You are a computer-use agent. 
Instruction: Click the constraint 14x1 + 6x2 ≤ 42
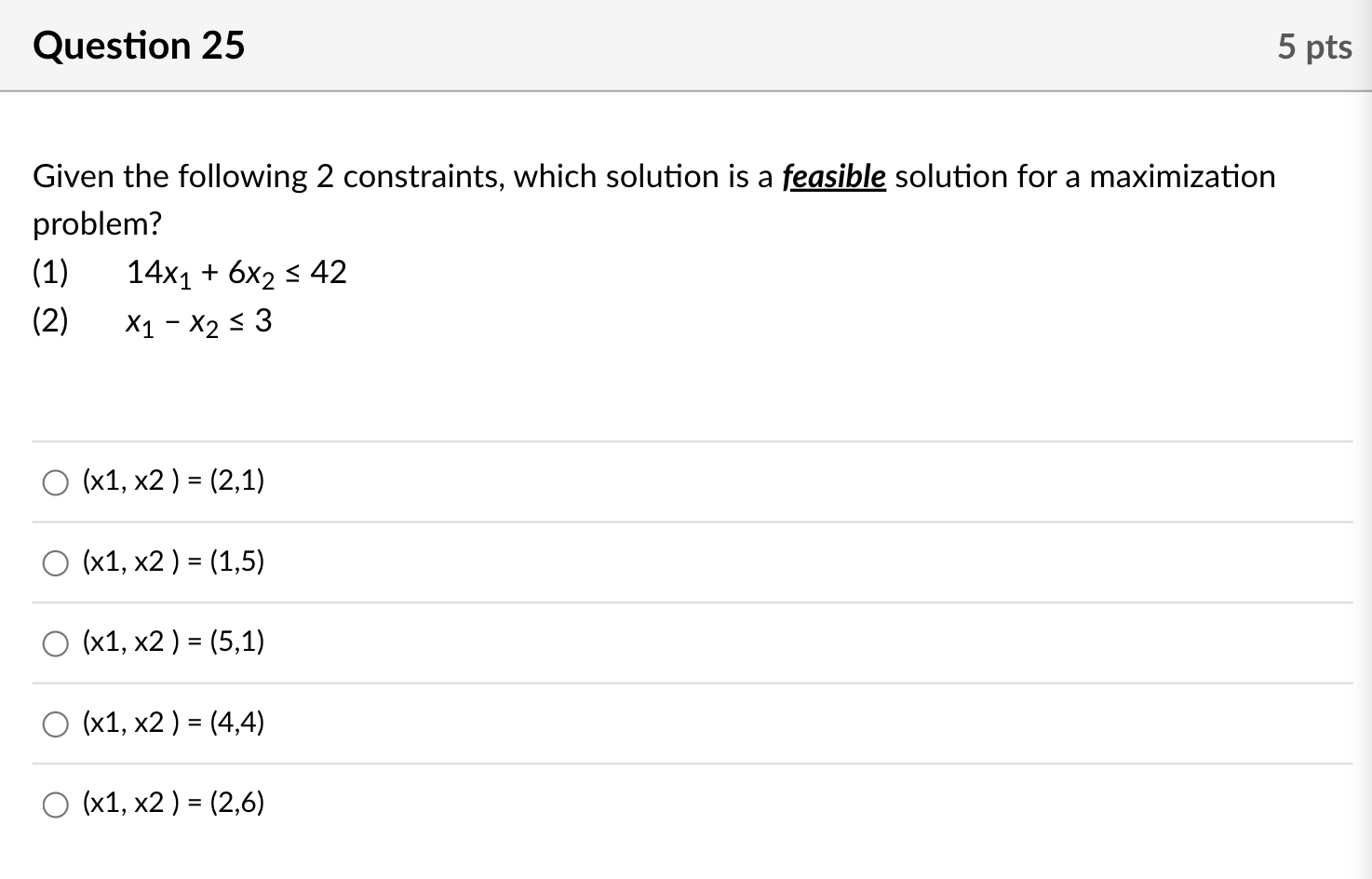click(x=236, y=273)
